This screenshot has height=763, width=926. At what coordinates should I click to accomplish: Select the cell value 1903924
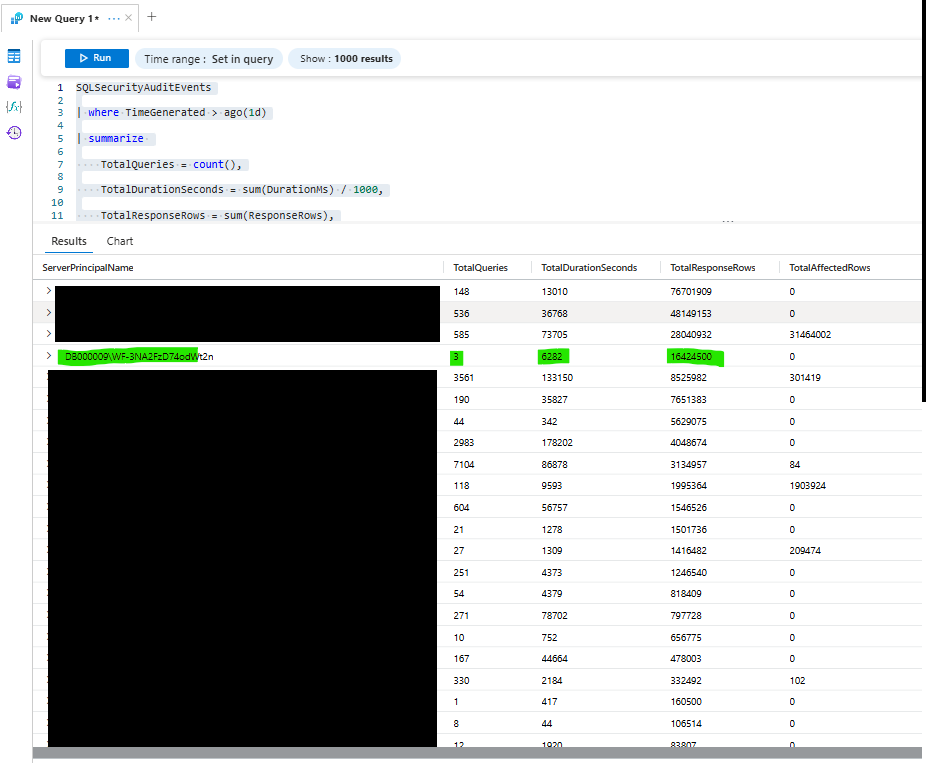[x=807, y=486]
